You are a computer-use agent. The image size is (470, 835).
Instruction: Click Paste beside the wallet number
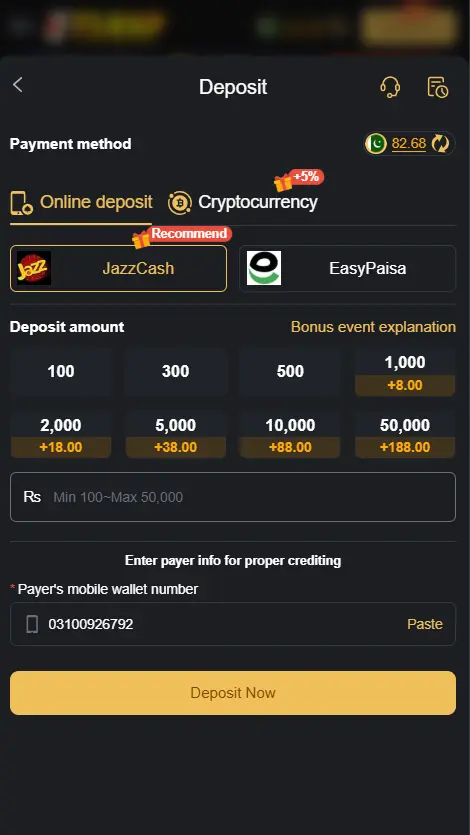coord(425,624)
